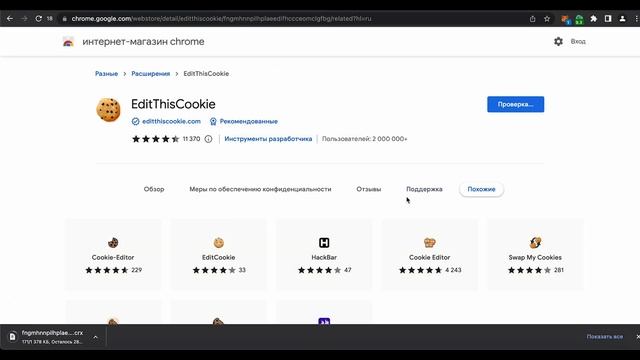Open the green extension icon in toolbar

(x=579, y=19)
